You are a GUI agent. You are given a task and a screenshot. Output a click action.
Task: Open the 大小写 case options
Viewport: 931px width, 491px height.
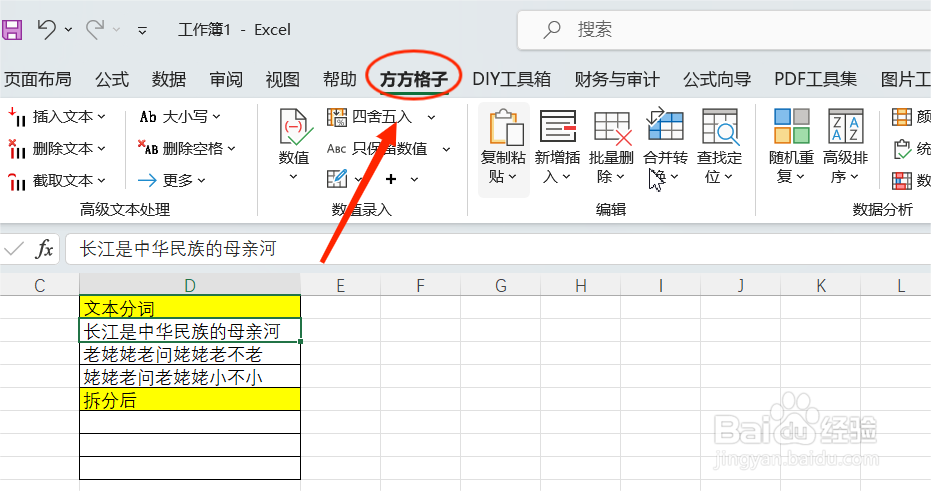(x=180, y=117)
